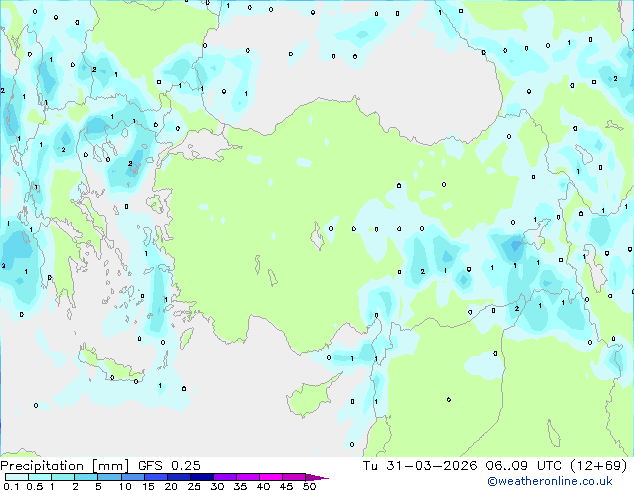Image resolution: width=634 pixels, height=490 pixels.
Task: Click the time range "06..09 UTC"
Action: click(x=524, y=466)
